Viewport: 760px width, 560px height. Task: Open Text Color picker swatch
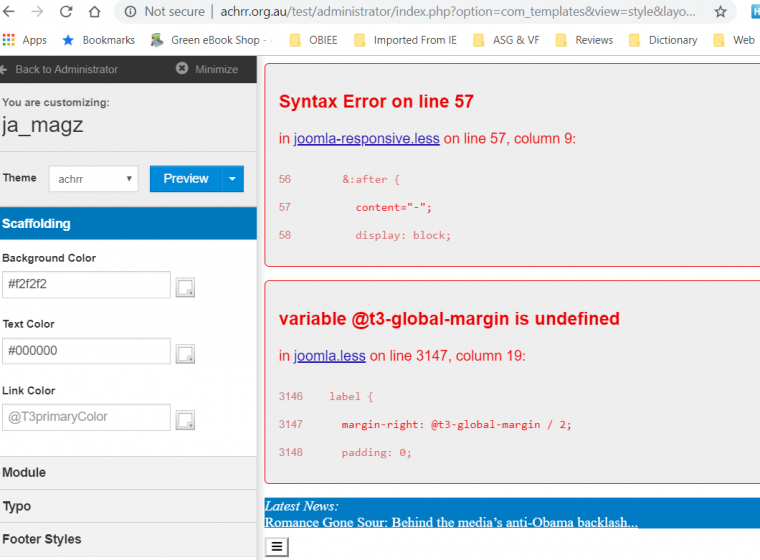tap(185, 353)
